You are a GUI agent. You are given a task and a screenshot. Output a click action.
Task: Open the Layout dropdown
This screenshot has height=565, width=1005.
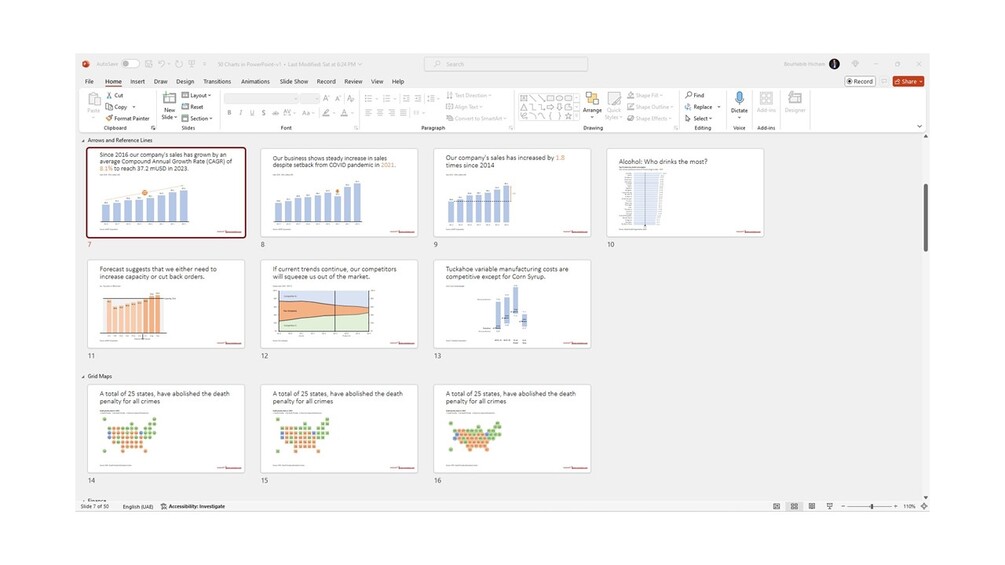tap(196, 95)
